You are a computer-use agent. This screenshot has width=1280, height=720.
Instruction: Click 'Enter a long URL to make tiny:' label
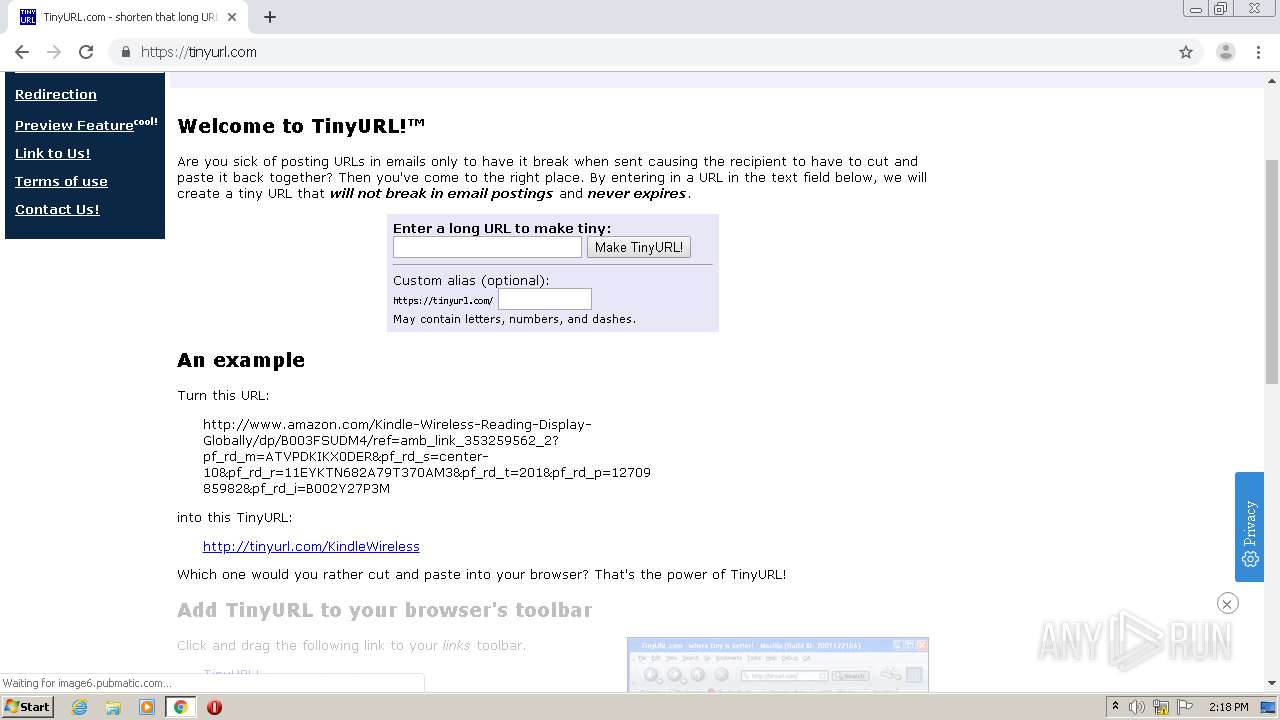(502, 228)
